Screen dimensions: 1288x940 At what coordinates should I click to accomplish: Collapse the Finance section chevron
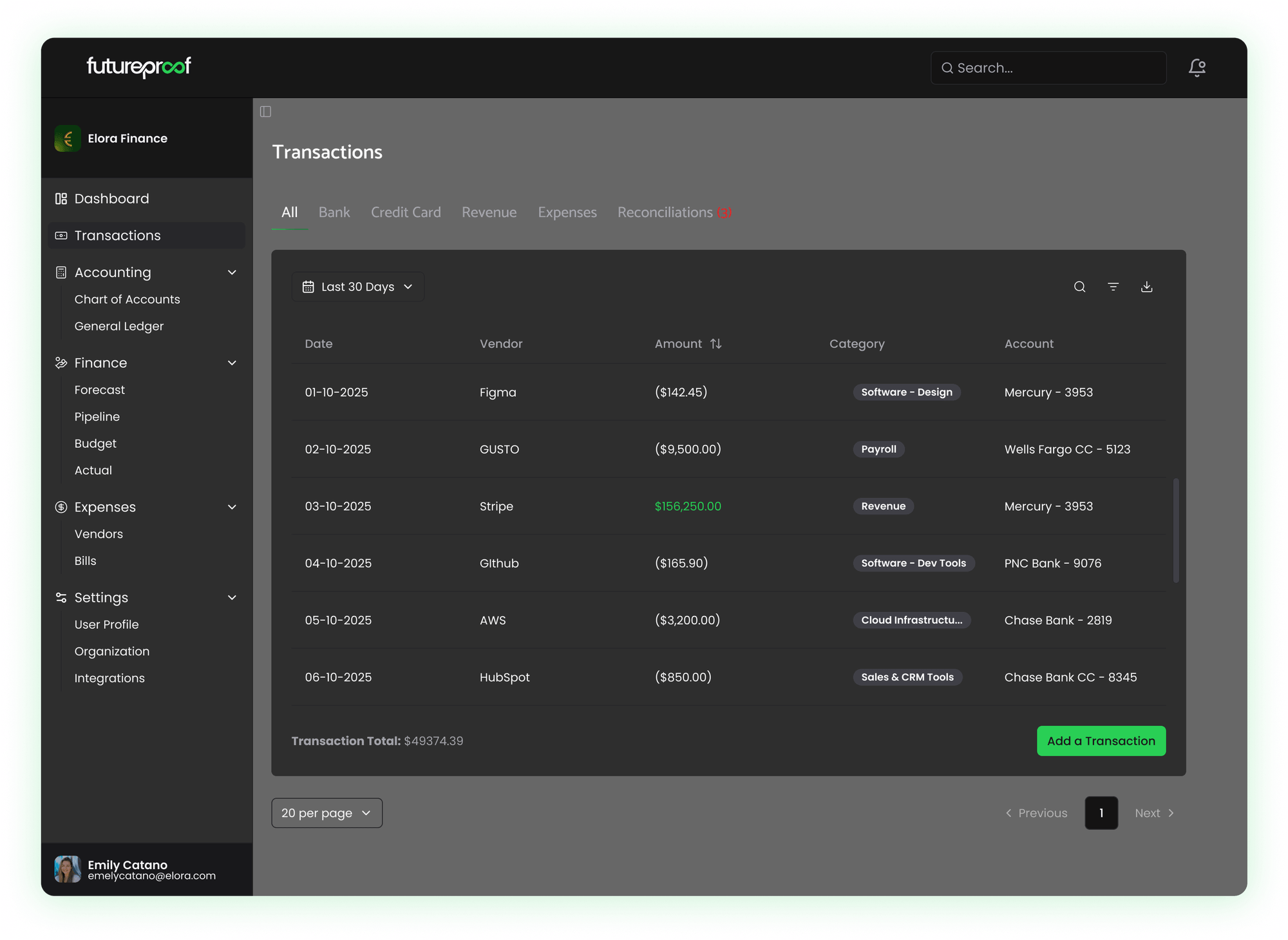pyautogui.click(x=232, y=363)
